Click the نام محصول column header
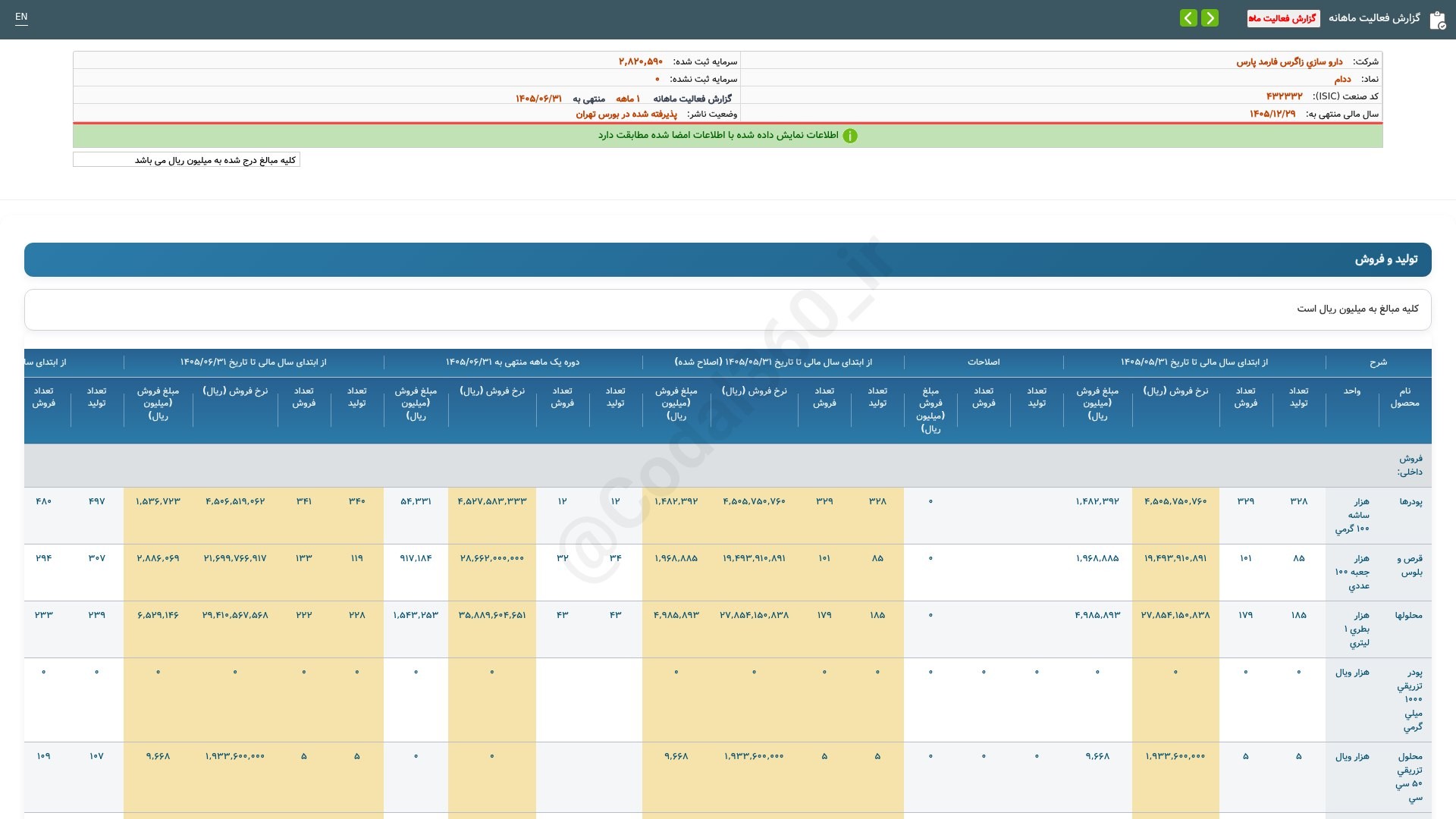Image resolution: width=1456 pixels, height=819 pixels. pos(1404,397)
